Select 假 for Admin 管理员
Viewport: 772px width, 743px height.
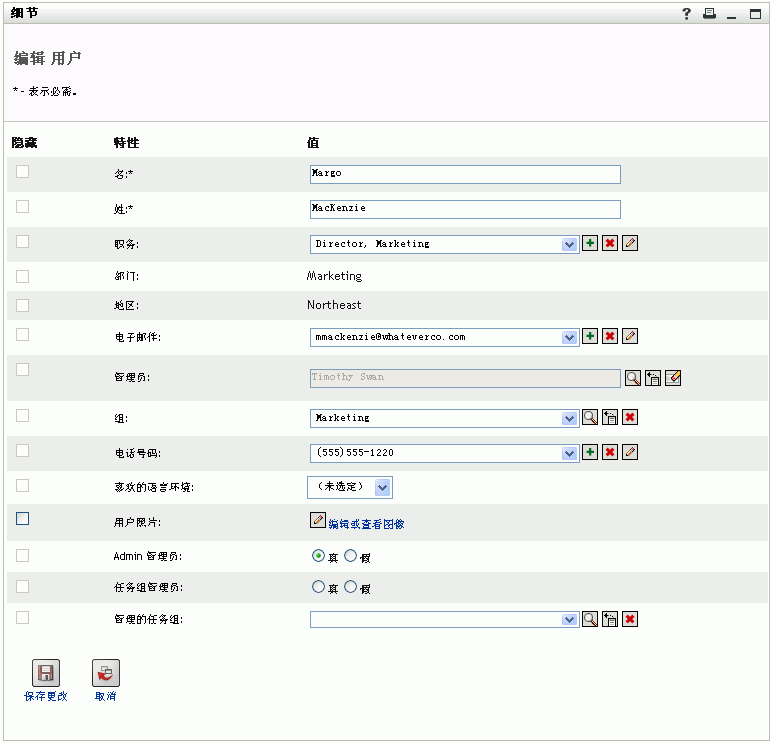351,555
